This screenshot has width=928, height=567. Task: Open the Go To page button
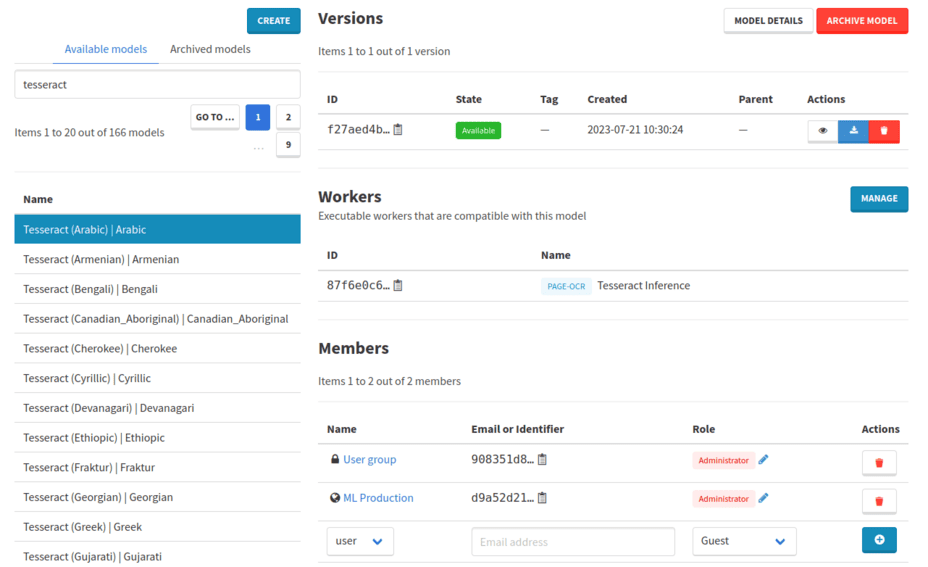pyautogui.click(x=215, y=117)
